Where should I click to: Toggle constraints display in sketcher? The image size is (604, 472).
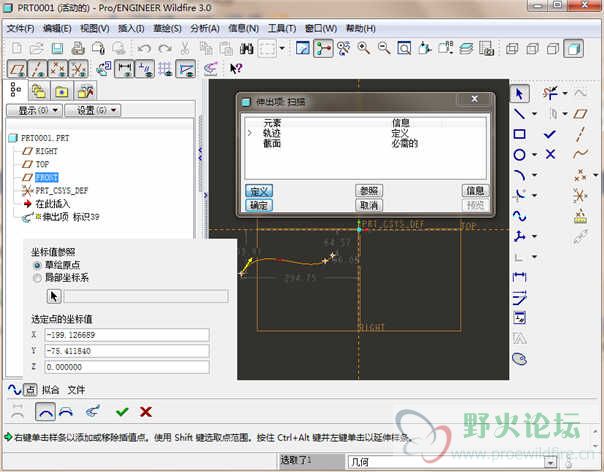(144, 69)
